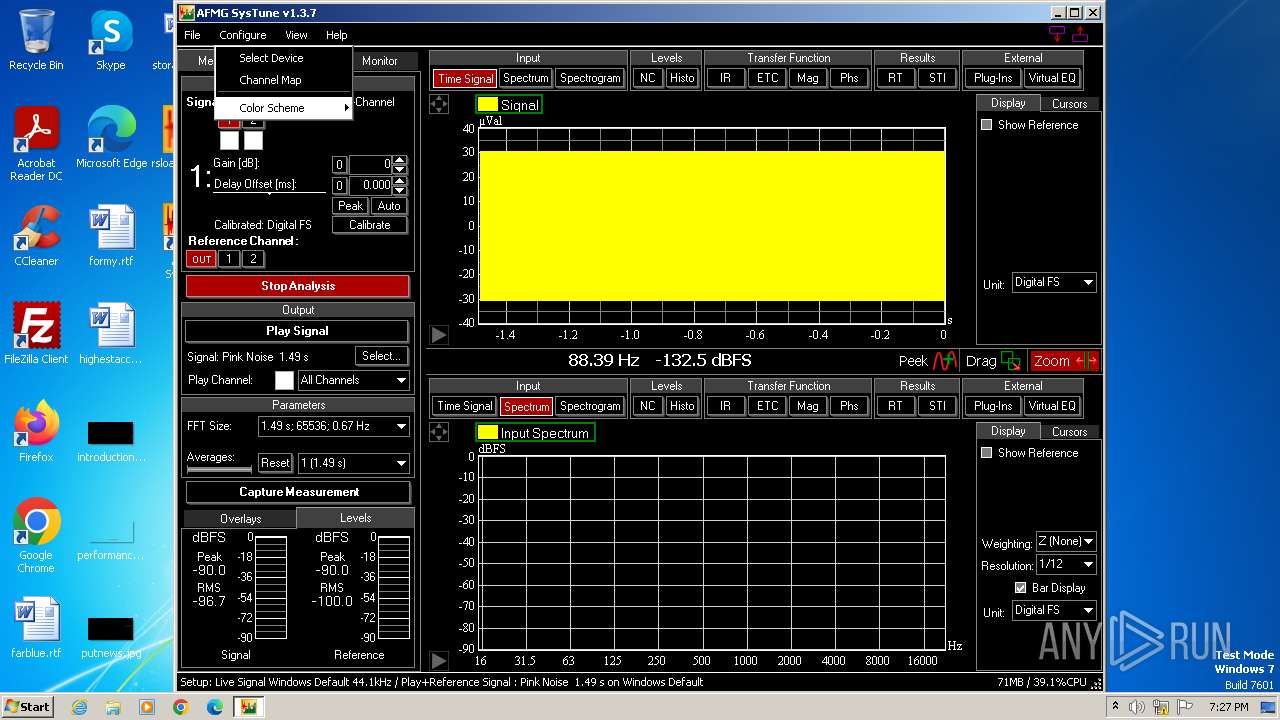Click Capture Measurement button
The height and width of the screenshot is (720, 1280).
(298, 492)
